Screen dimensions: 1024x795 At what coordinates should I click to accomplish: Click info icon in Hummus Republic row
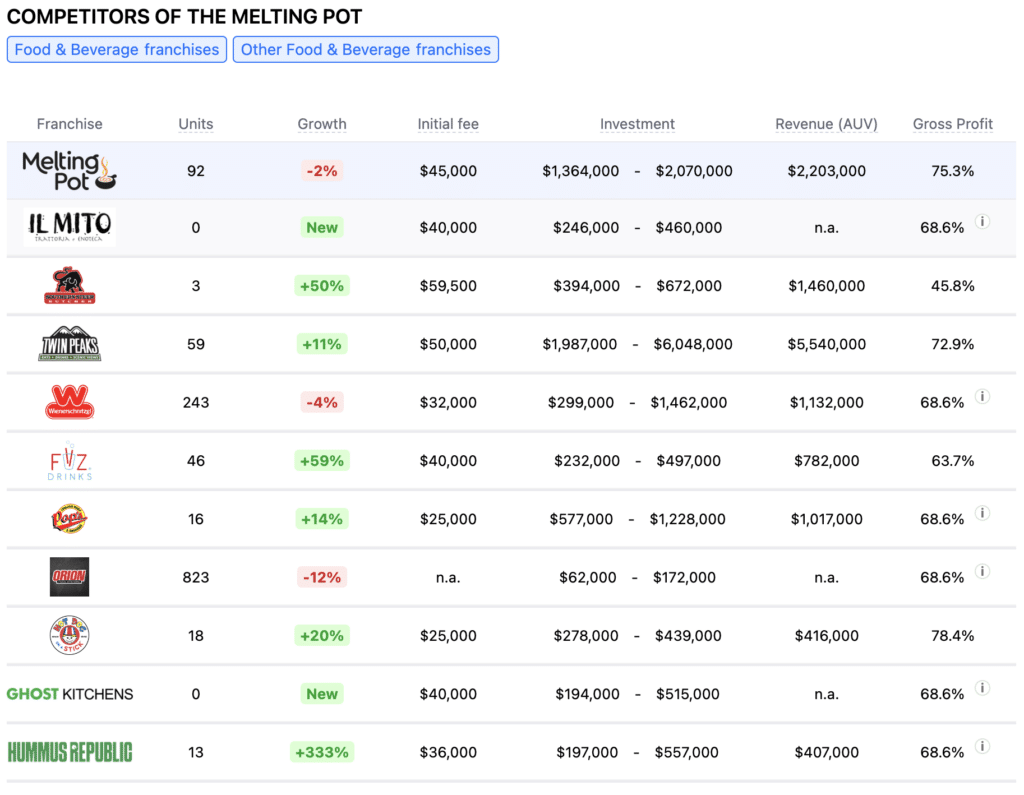pos(982,746)
